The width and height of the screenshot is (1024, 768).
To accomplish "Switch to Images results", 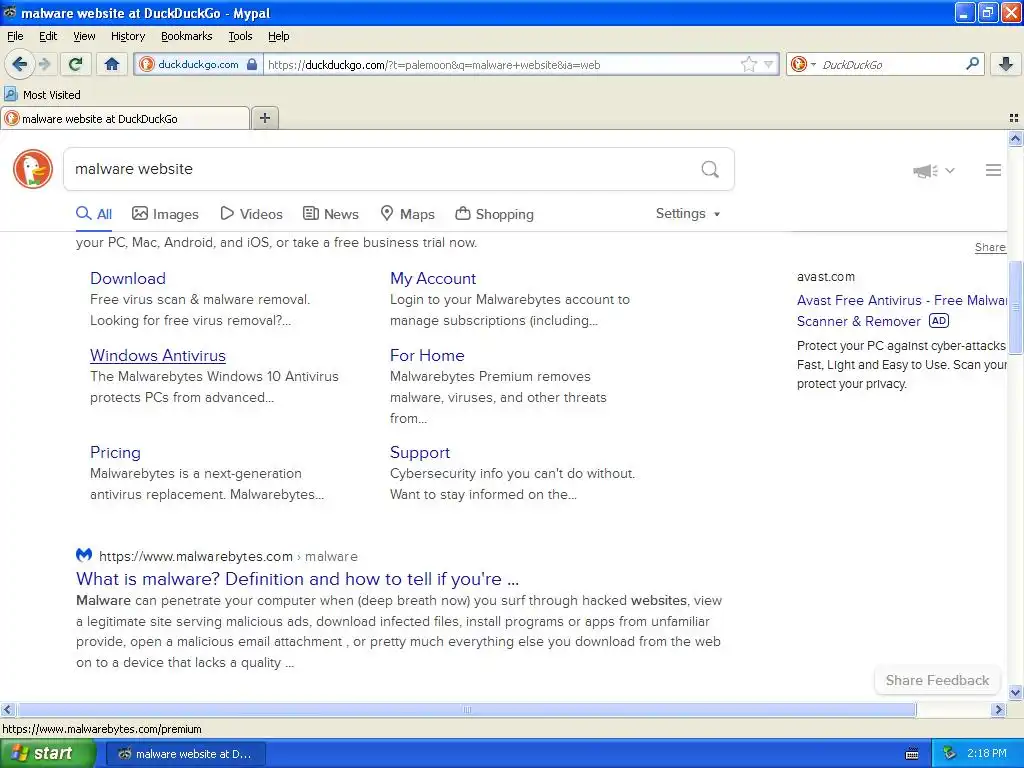I will tap(165, 214).
